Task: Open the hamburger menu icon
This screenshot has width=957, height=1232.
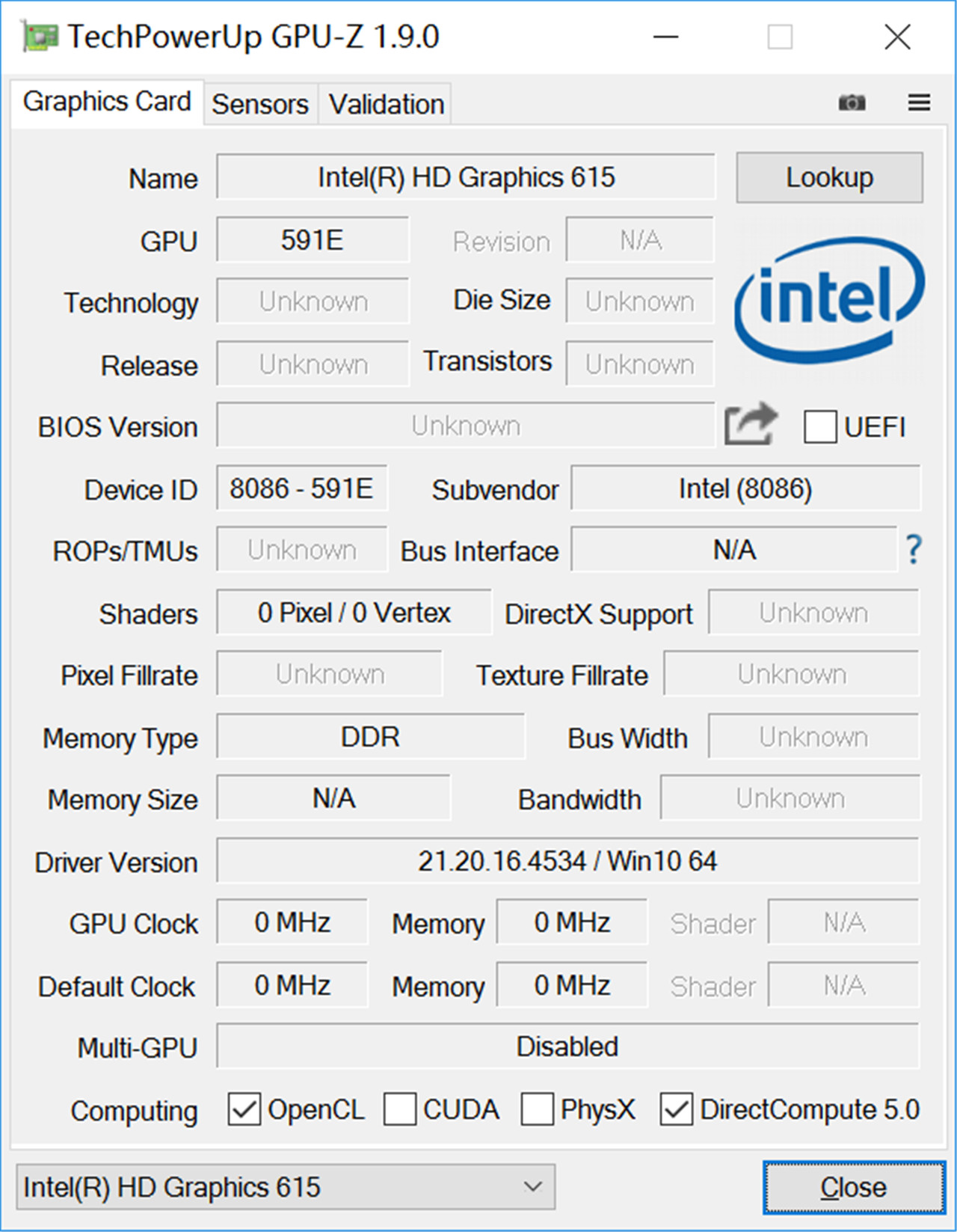Action: click(x=919, y=102)
